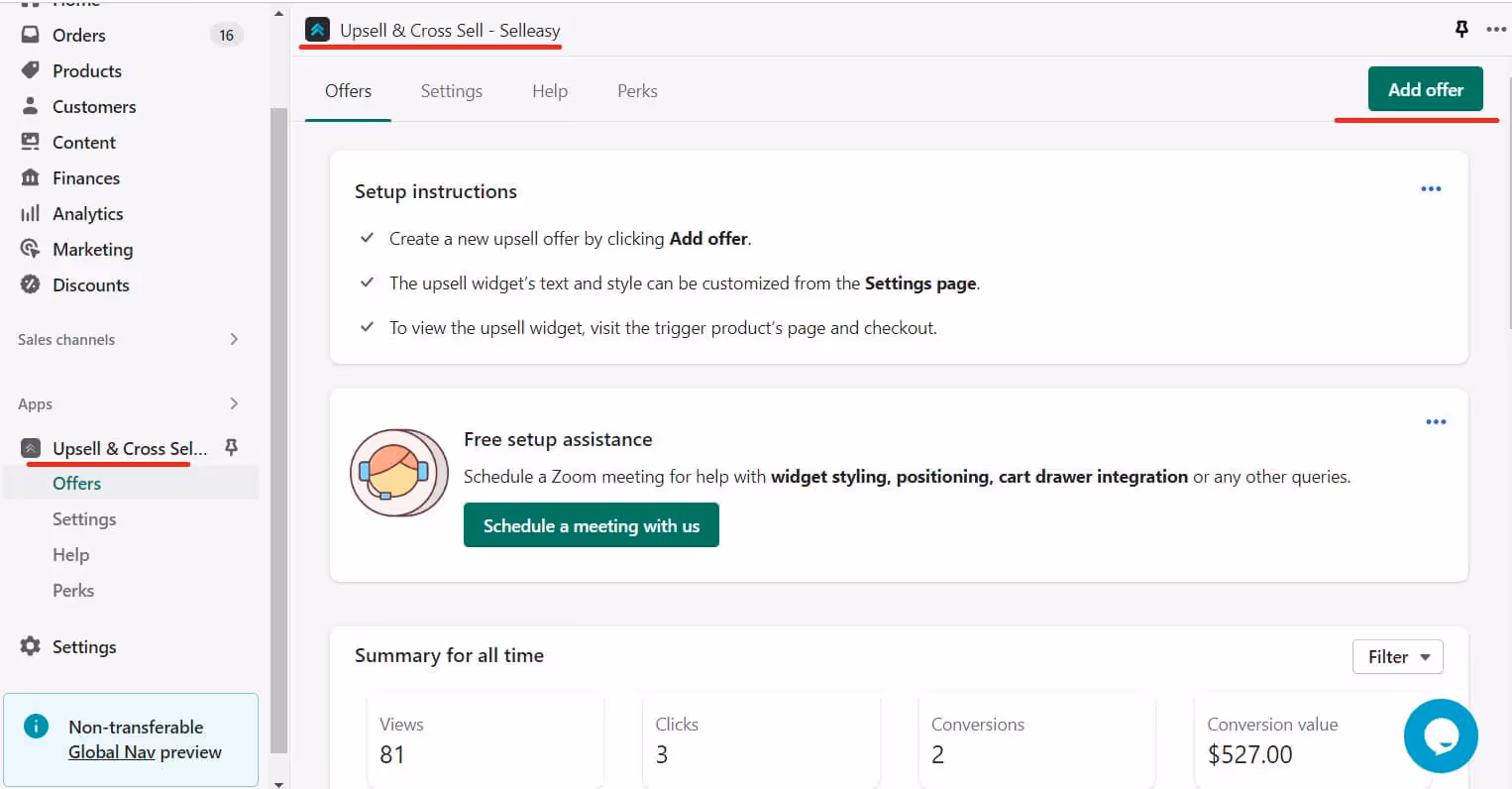
Task: Open the Customers page
Action: click(x=94, y=106)
